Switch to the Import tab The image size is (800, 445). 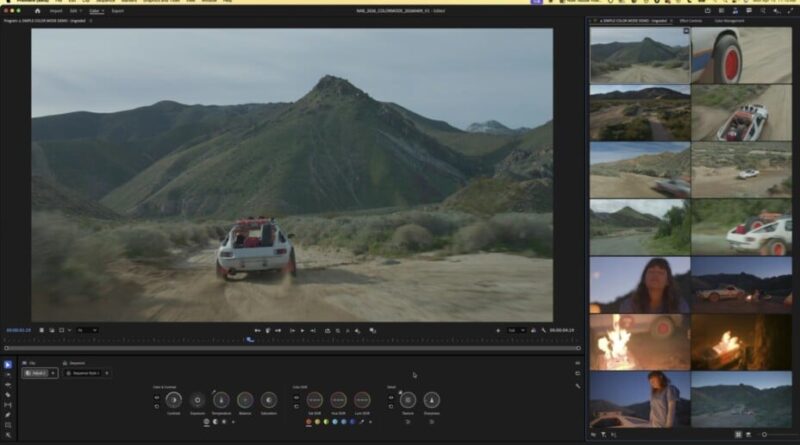coord(56,11)
